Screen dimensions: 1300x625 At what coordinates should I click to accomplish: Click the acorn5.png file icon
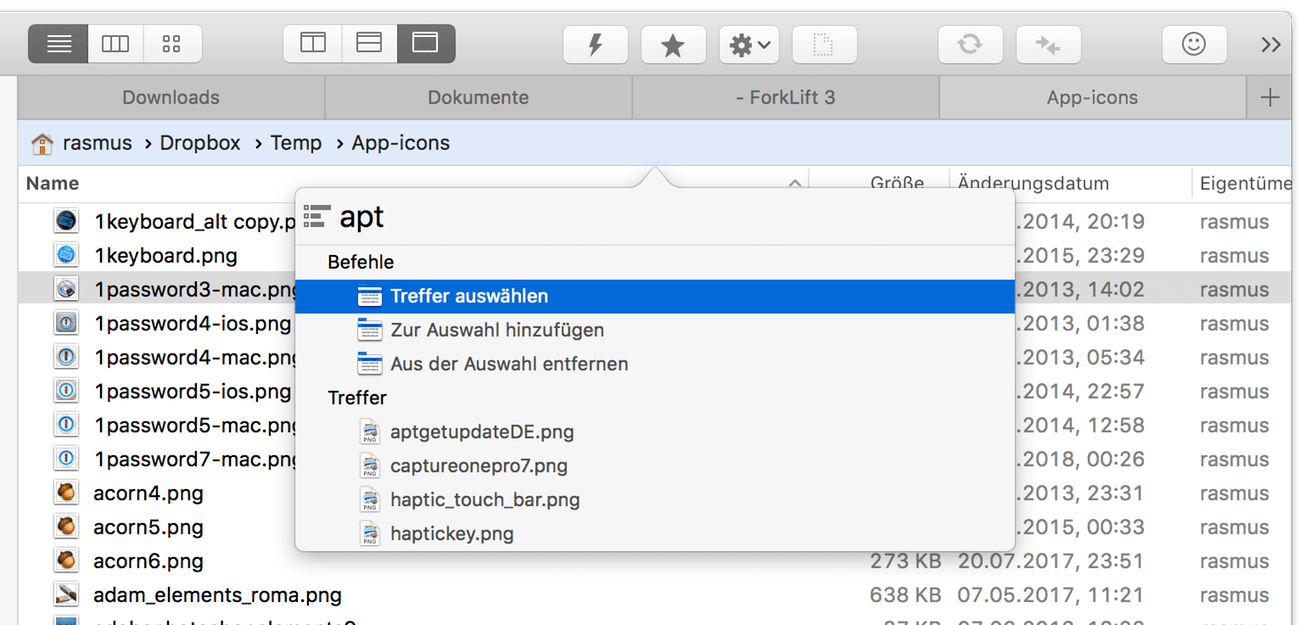(x=66, y=527)
